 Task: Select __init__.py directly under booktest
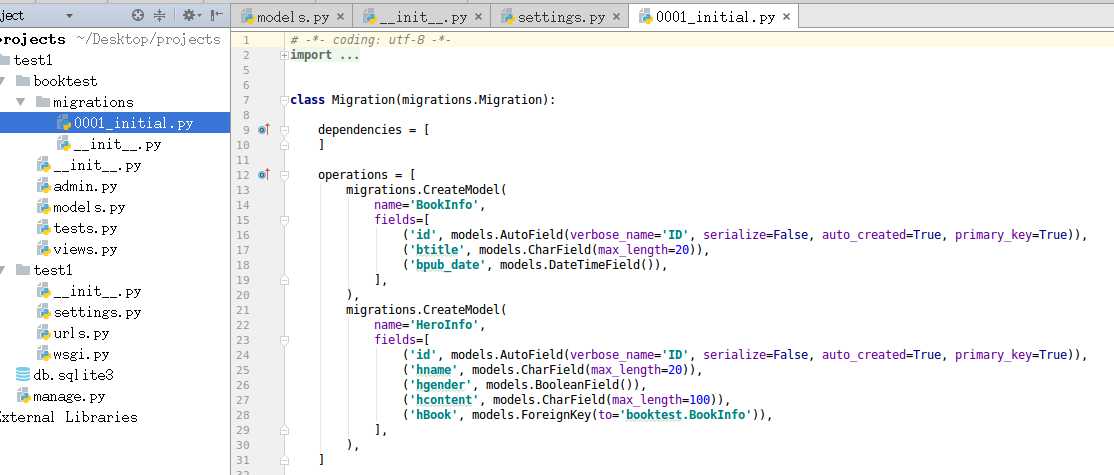(97, 166)
